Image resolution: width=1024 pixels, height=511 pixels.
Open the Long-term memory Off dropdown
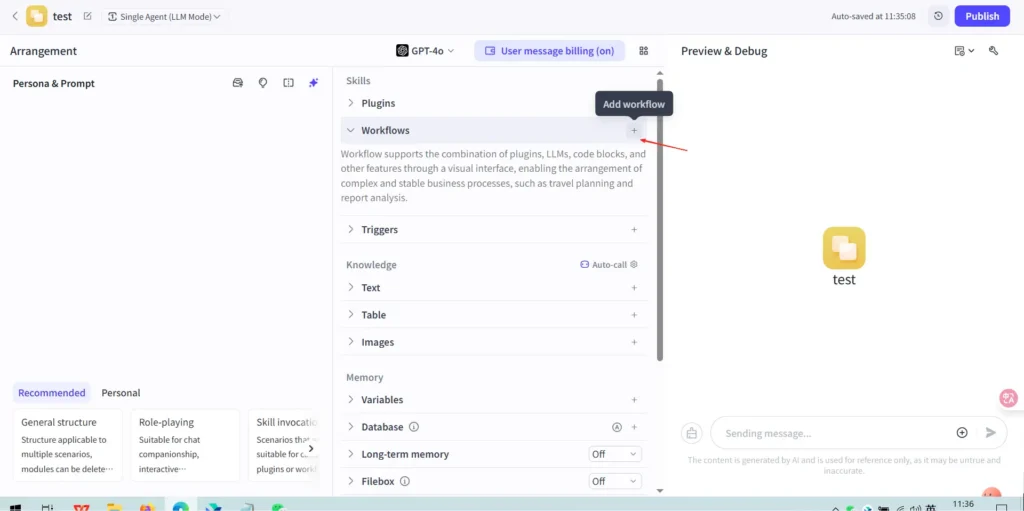tap(615, 453)
